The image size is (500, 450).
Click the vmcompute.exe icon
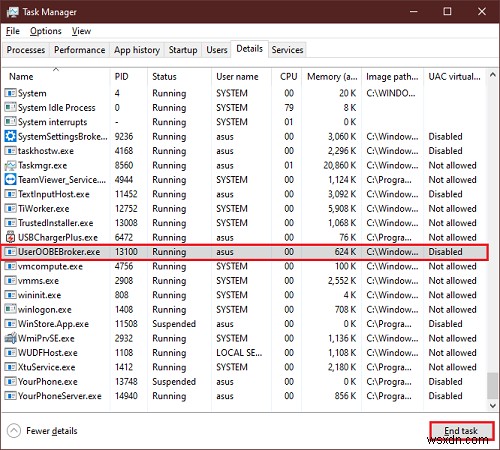(10, 266)
